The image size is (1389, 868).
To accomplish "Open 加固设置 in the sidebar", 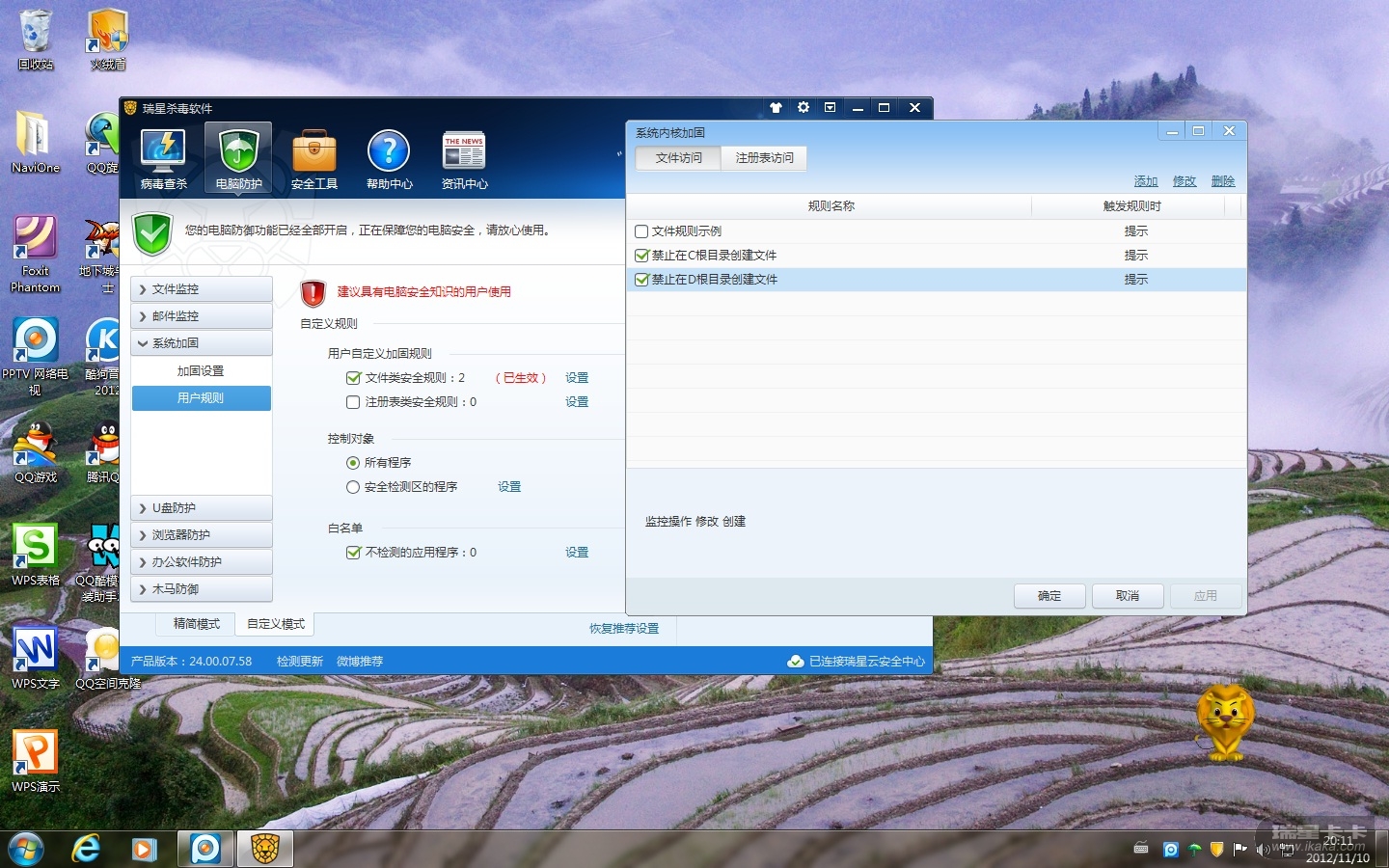I will tap(201, 371).
